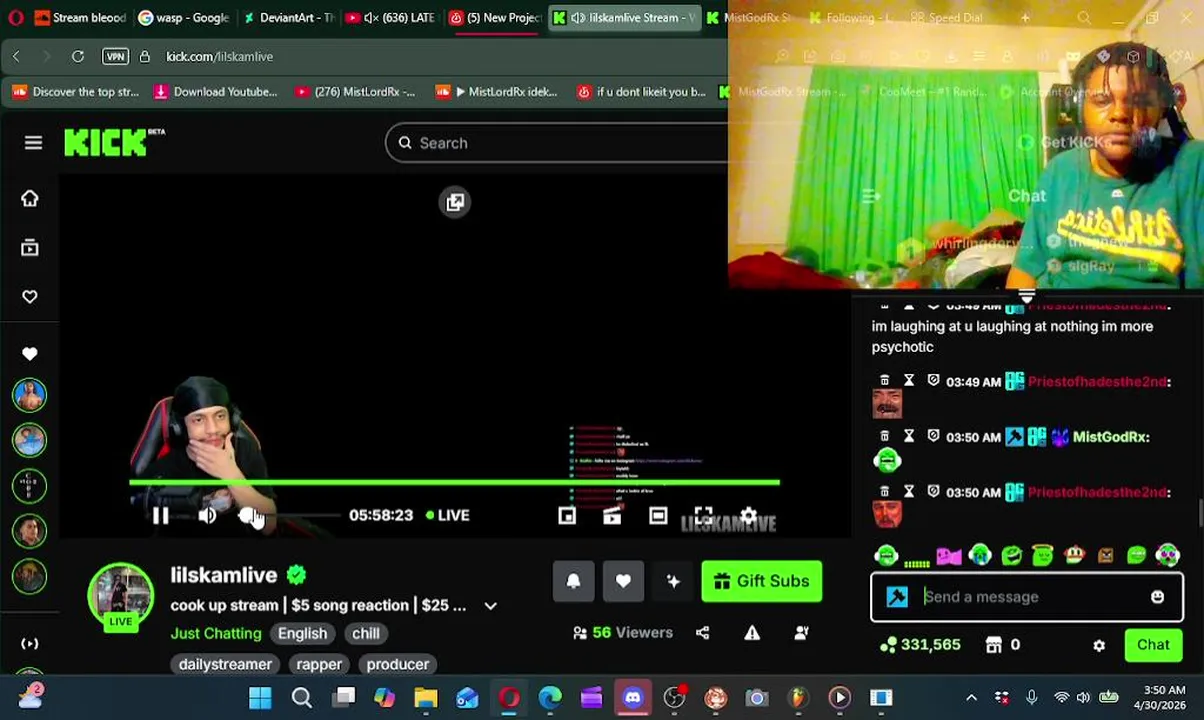The width and height of the screenshot is (1204, 720).
Task: Enable picture-in-picture on the video player
Action: tap(567, 515)
